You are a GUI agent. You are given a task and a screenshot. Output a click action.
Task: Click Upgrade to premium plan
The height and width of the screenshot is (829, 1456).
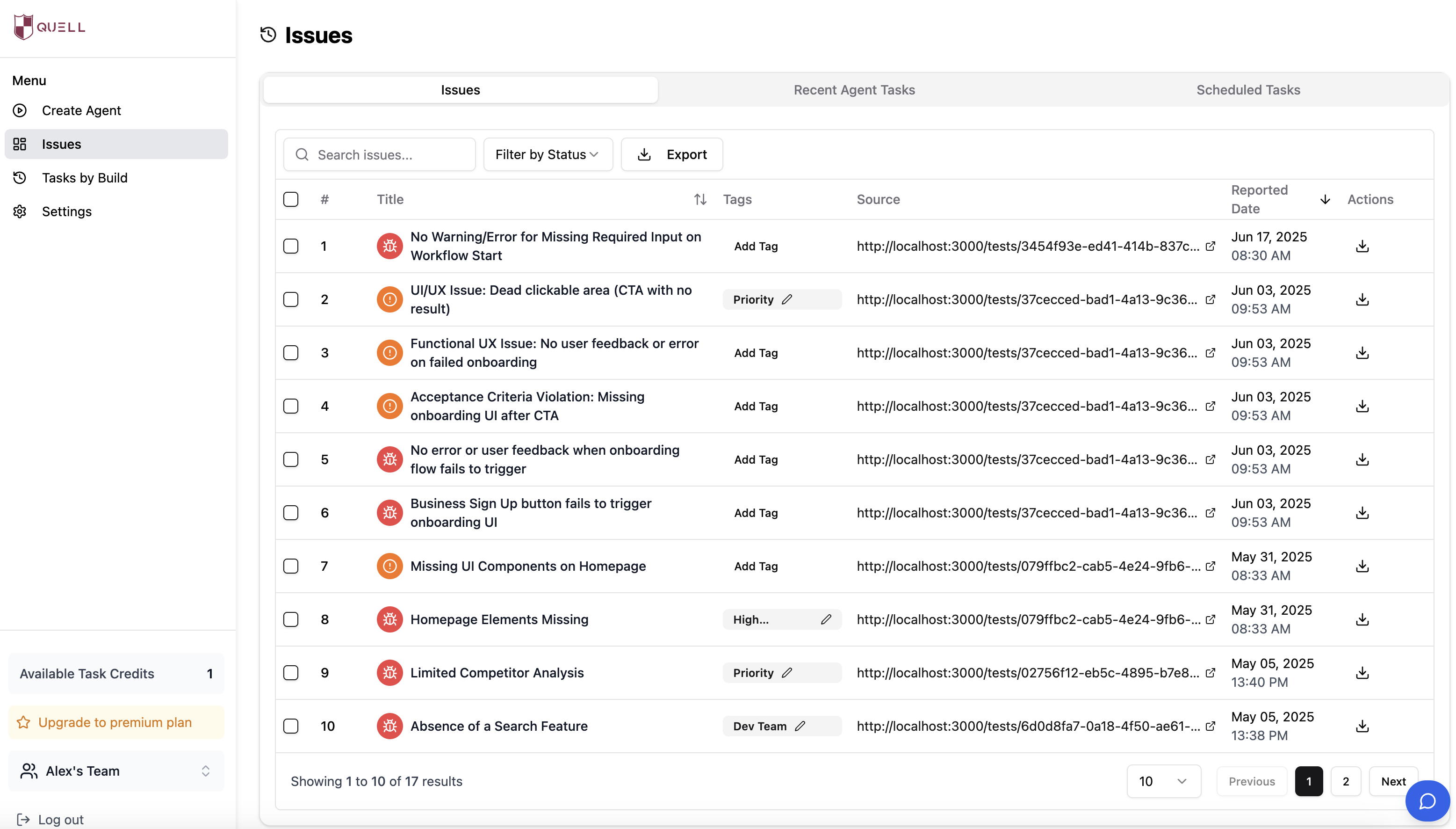pos(116,722)
